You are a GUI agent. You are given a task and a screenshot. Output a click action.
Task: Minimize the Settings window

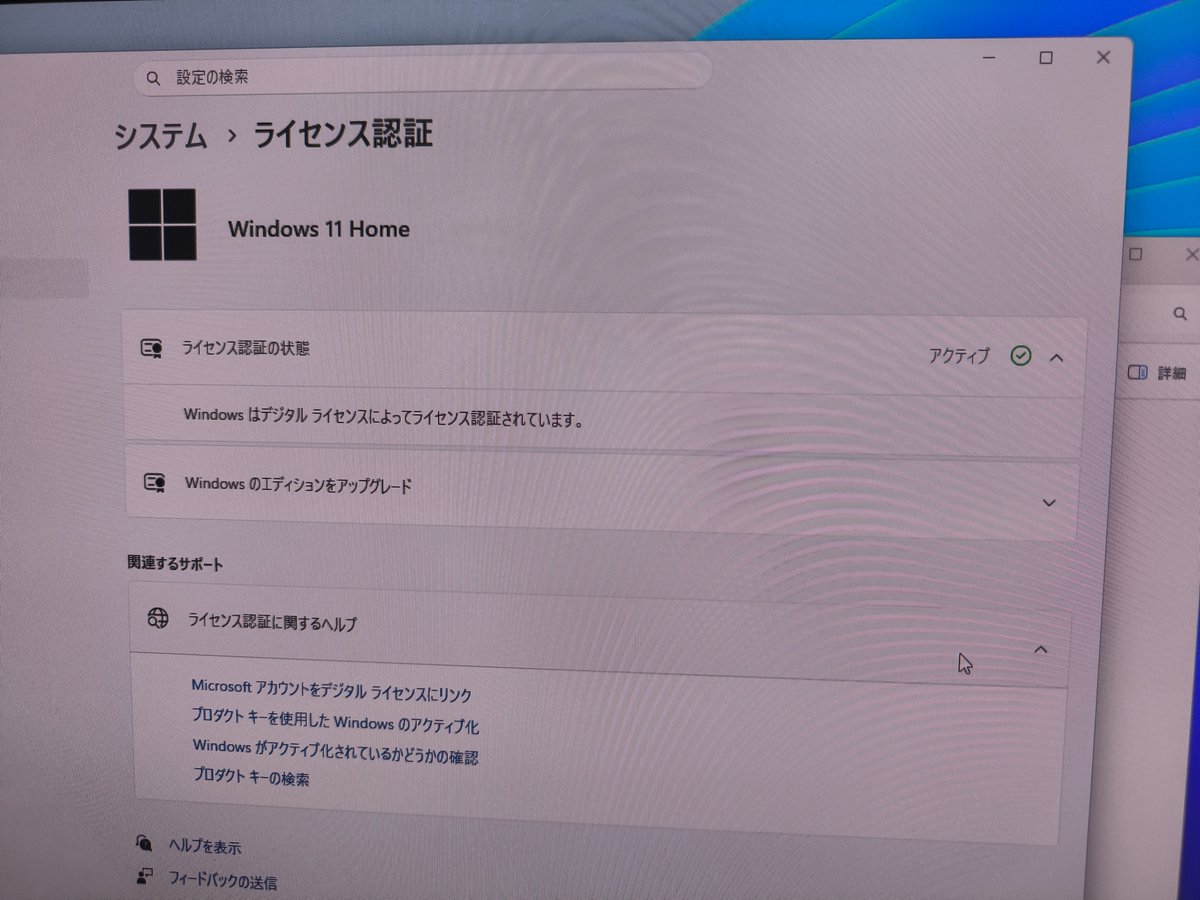tap(989, 59)
